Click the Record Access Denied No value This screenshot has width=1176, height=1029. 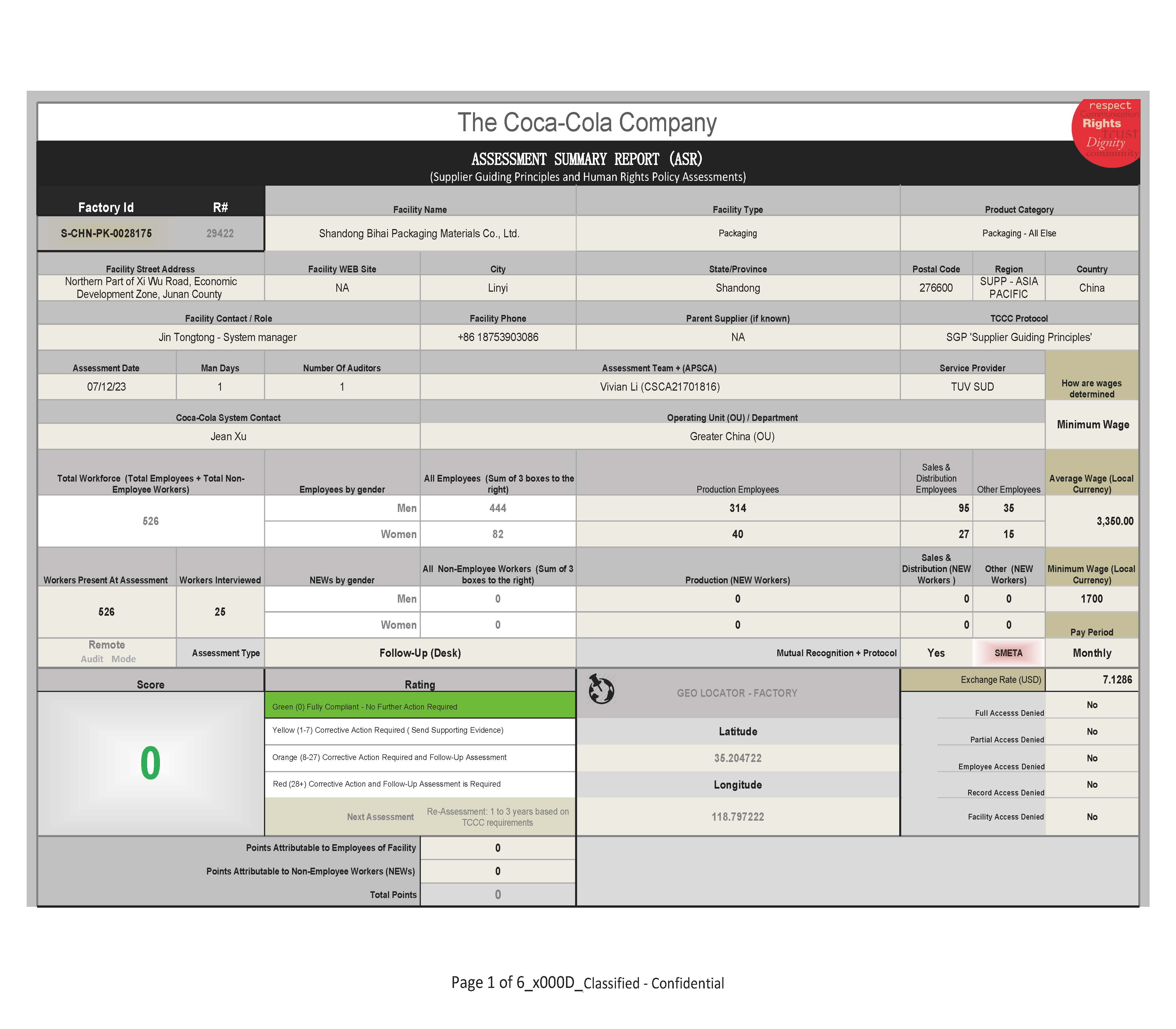click(x=1091, y=784)
